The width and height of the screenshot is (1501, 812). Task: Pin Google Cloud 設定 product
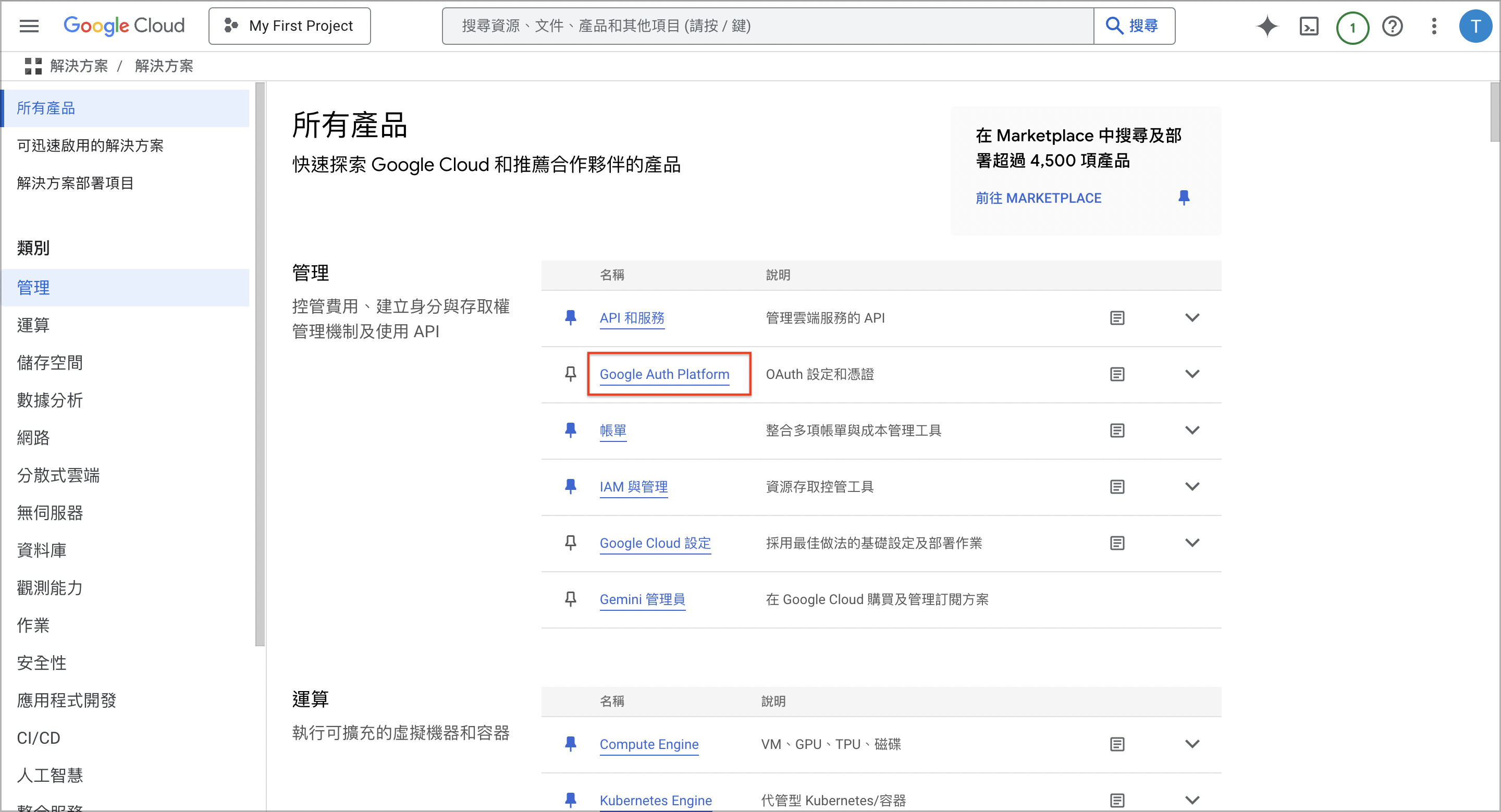point(571,543)
